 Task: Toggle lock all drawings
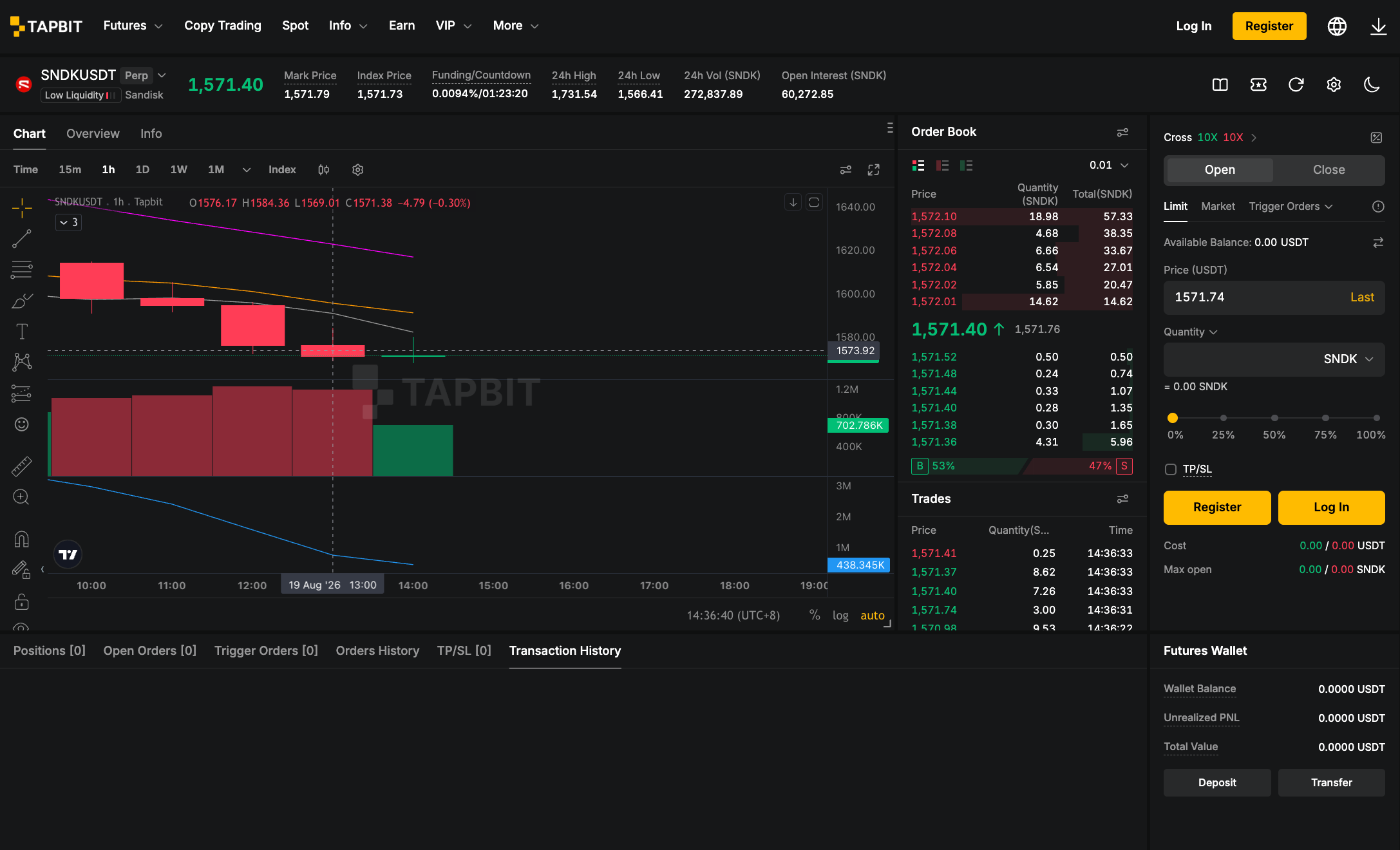(22, 601)
